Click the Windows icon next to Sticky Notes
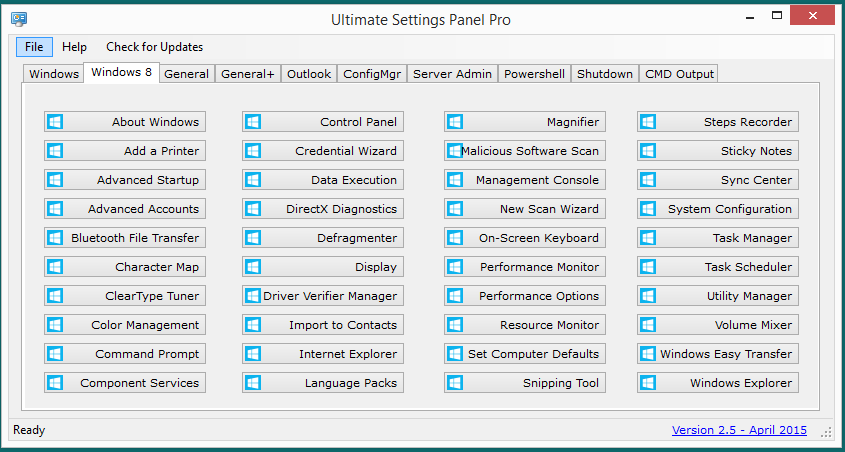The height and width of the screenshot is (452, 845). [648, 151]
